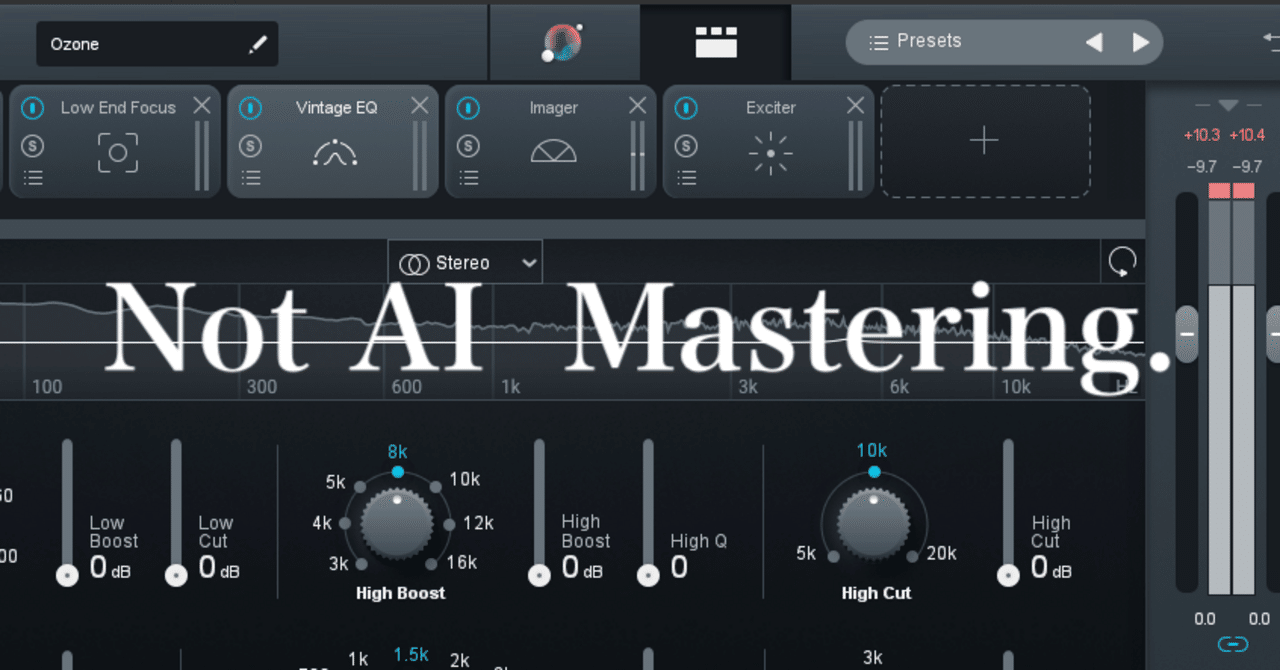
Task: Adjust the High Cut knob set to 10k
Action: [875, 525]
